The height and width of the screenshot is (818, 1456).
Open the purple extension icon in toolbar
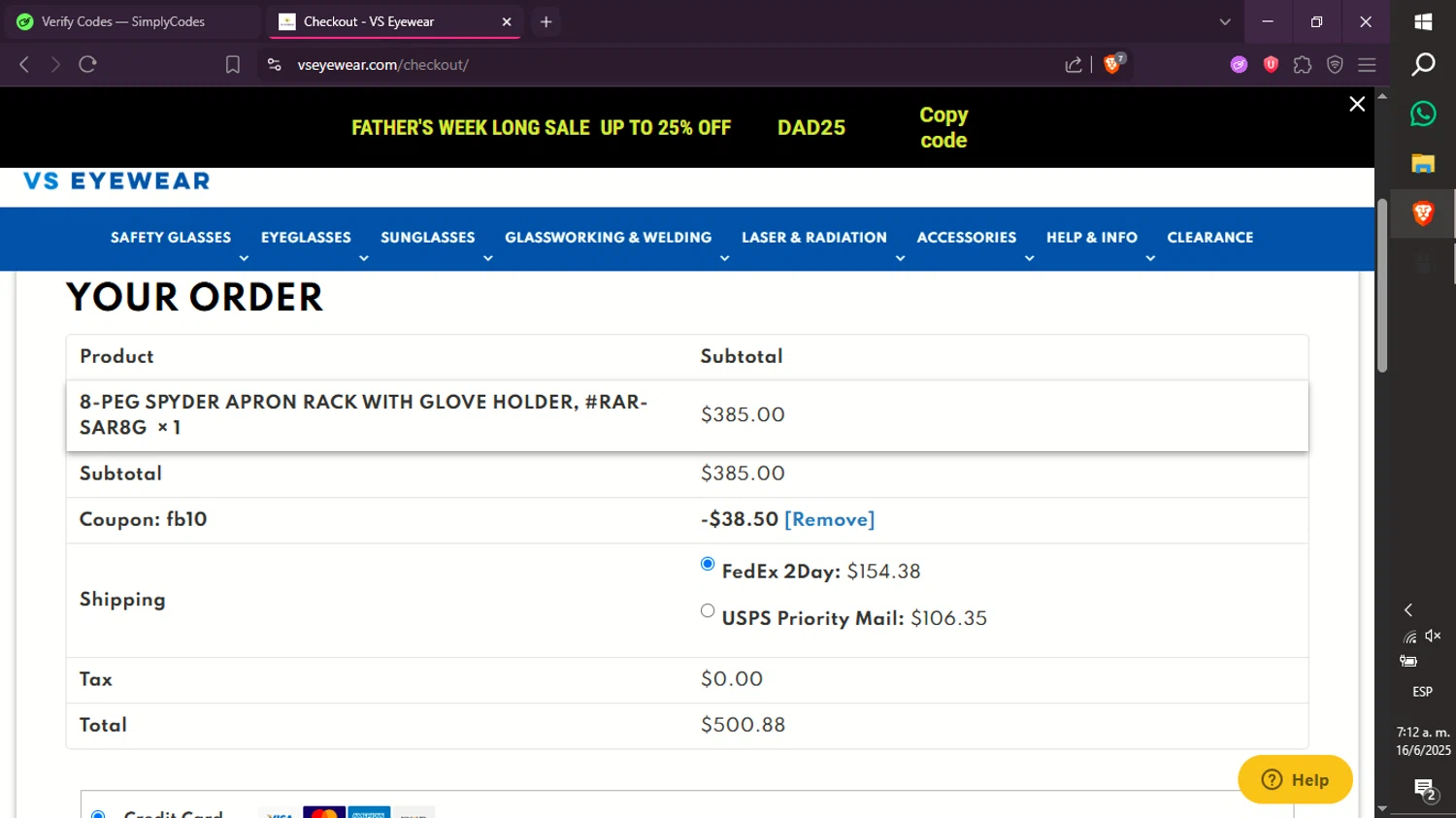tap(1239, 65)
